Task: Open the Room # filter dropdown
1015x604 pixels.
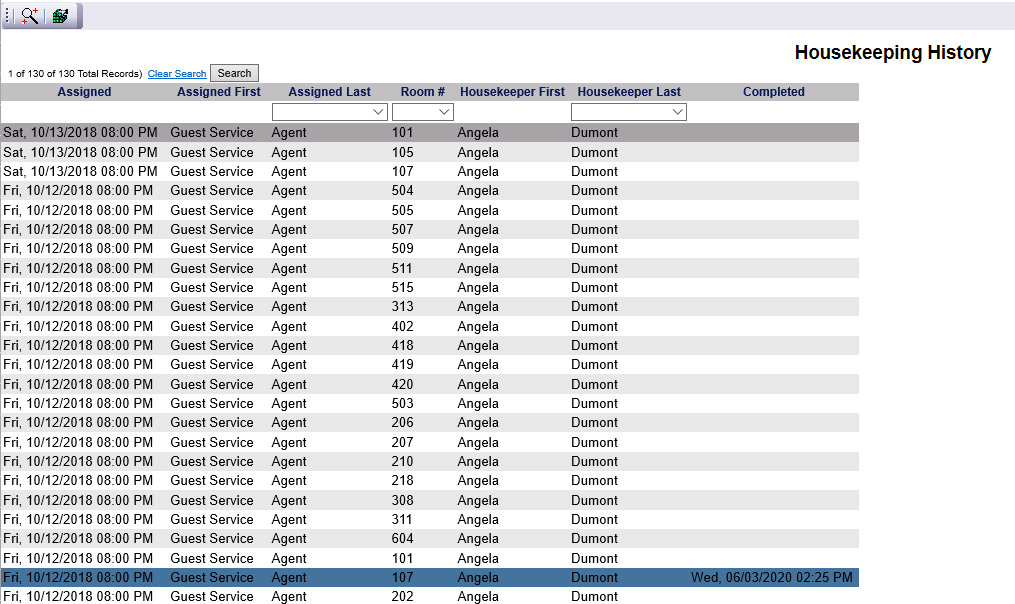Action: tap(422, 112)
